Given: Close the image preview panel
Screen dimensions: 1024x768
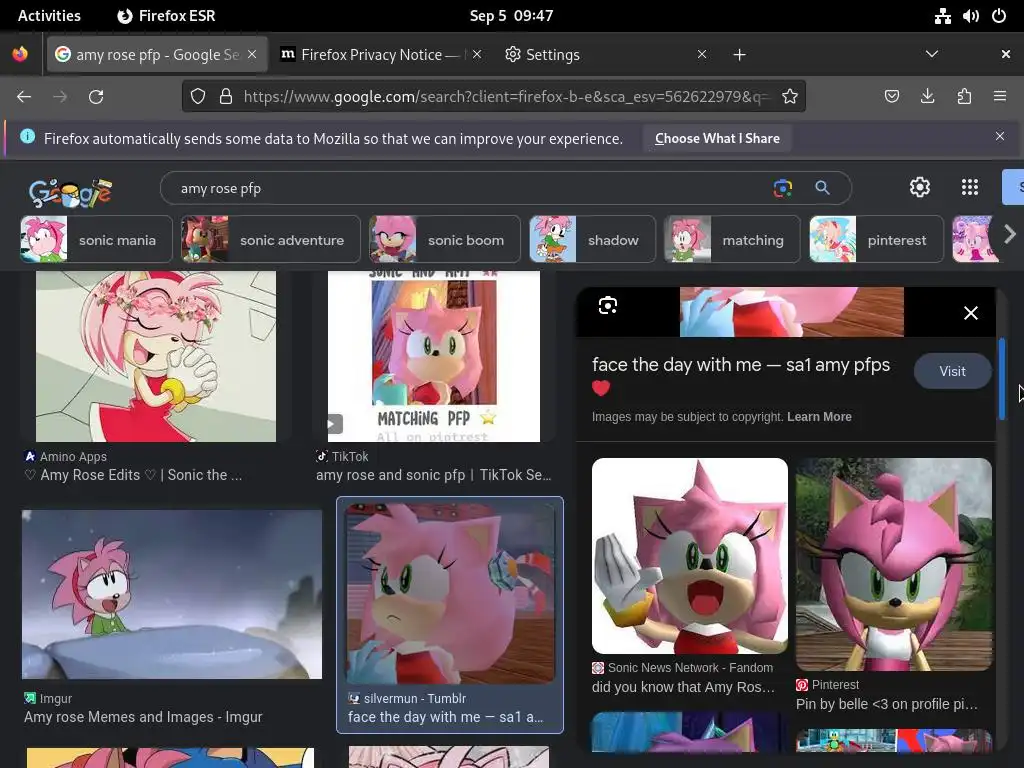Looking at the screenshot, I should point(971,313).
